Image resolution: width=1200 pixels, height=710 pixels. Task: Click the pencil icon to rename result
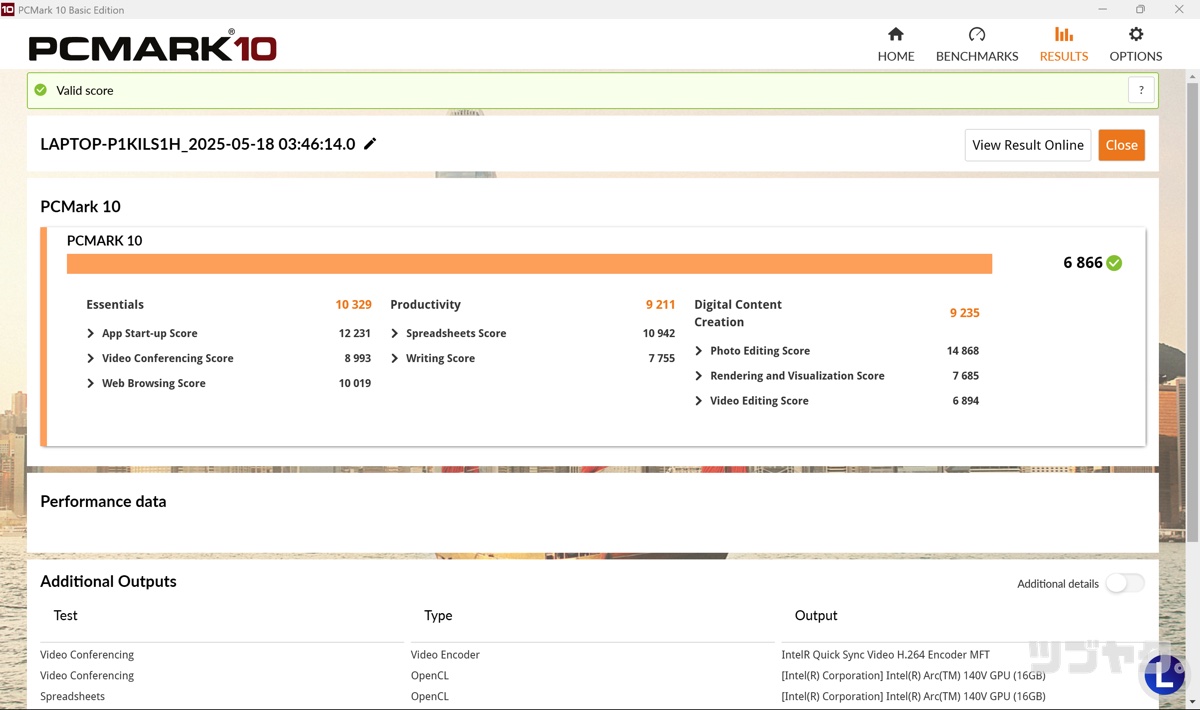click(370, 144)
